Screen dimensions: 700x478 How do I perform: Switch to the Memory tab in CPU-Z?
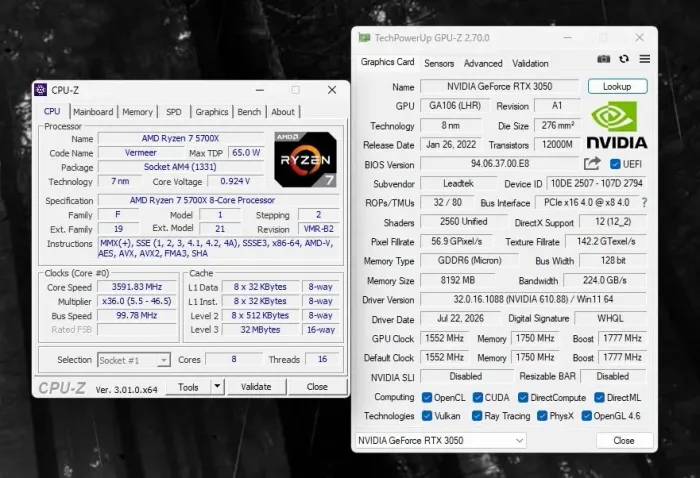[x=138, y=112]
